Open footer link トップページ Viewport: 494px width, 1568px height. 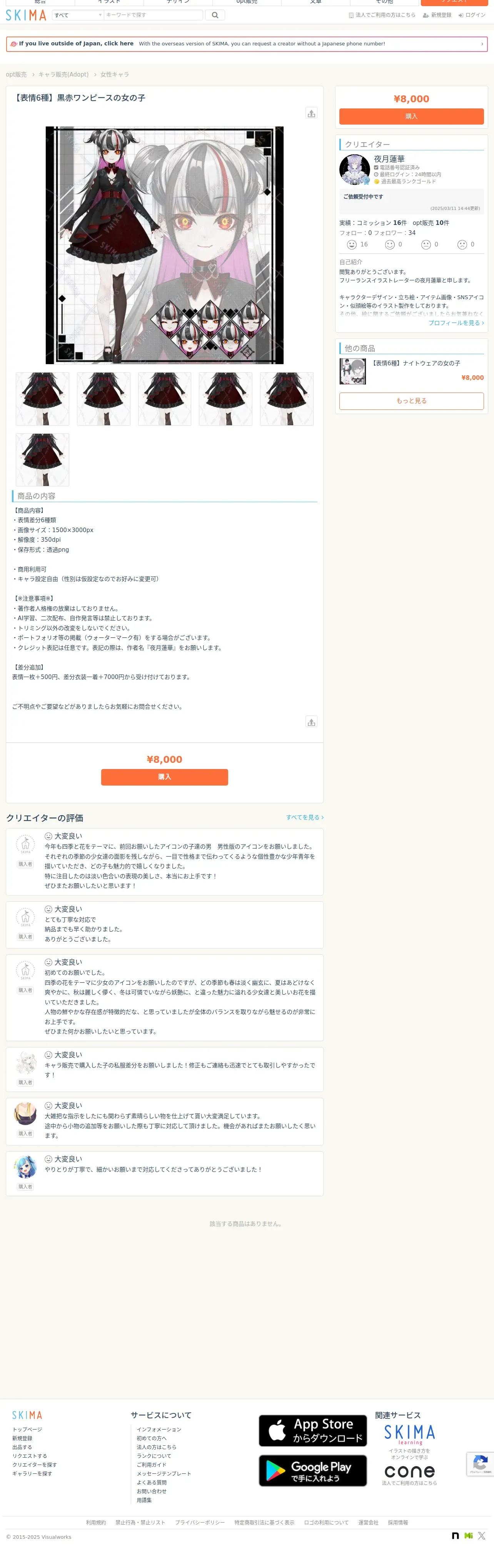pyautogui.click(x=27, y=1429)
